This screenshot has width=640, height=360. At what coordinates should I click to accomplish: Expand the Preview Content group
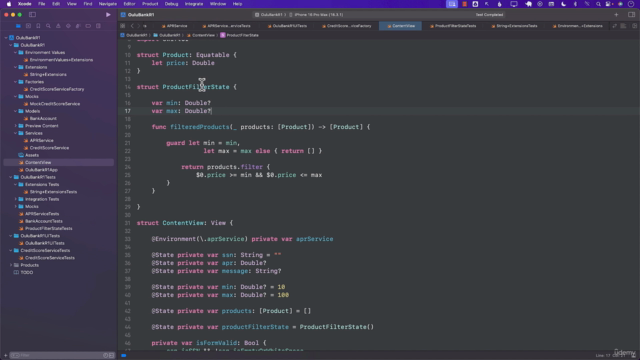point(16,126)
